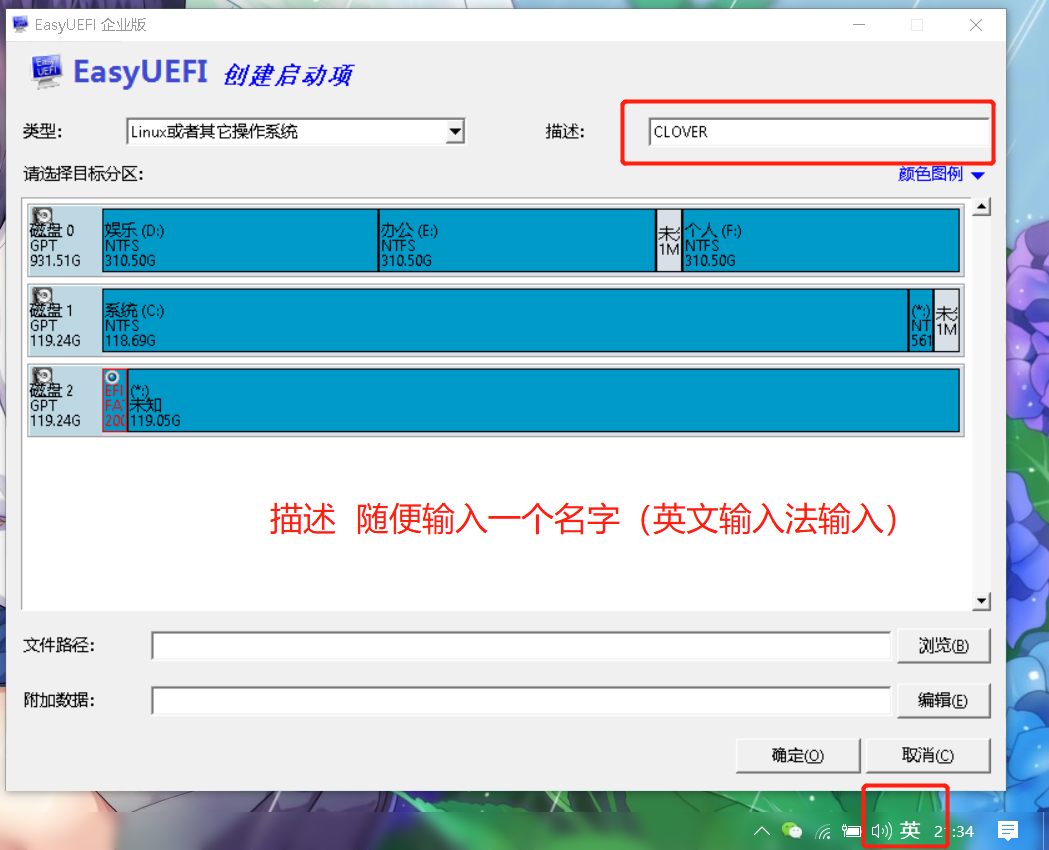The image size is (1049, 850).
Task: Open the notification action center icon
Action: click(1008, 830)
